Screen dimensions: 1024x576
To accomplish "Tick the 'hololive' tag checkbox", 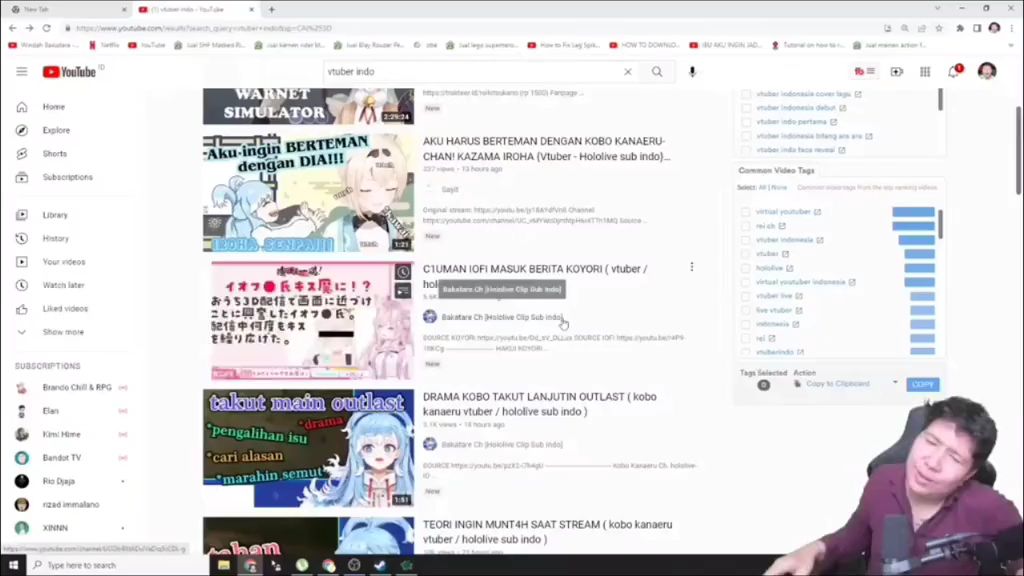I will [745, 268].
